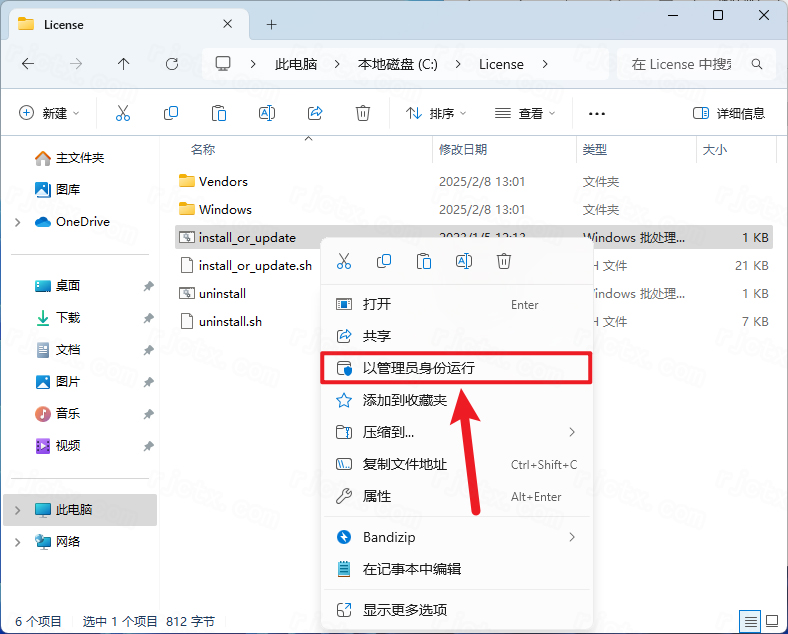
Task: Click 本地磁盘 (C:) in the breadcrumb
Action: [398, 64]
